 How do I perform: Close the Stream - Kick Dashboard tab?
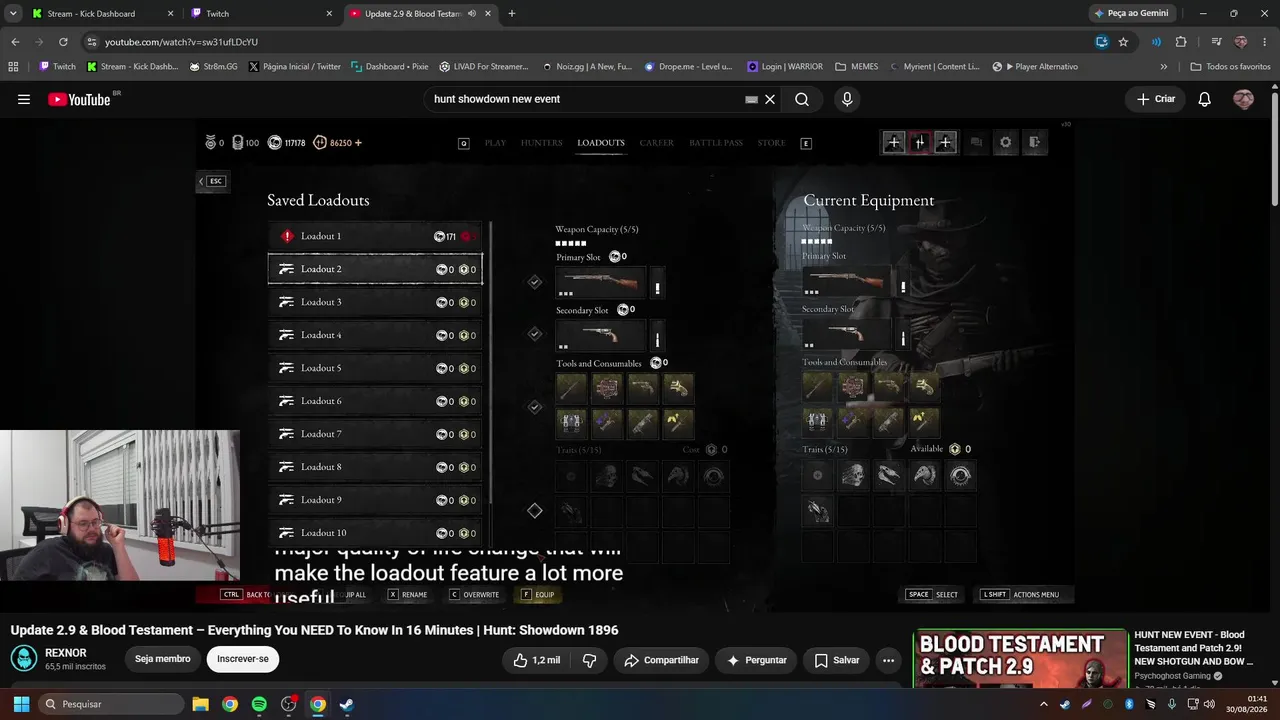(x=170, y=14)
